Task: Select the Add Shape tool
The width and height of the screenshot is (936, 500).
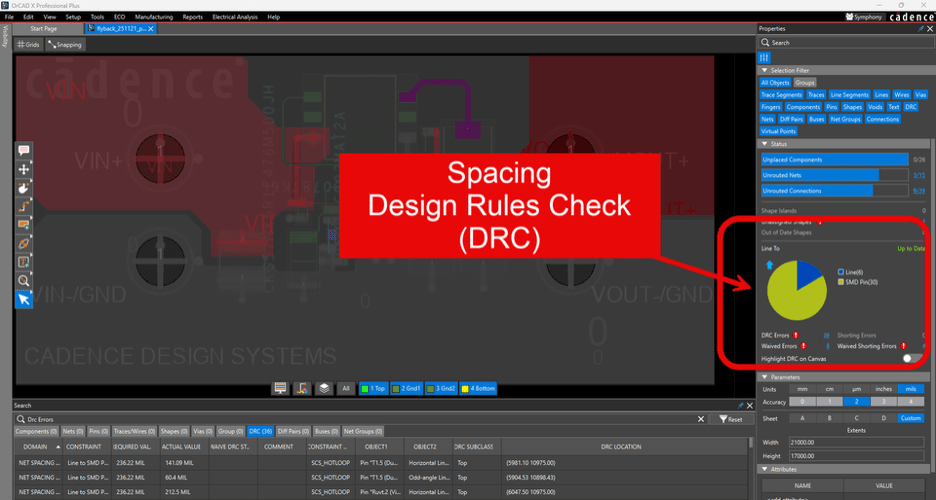Action: (24, 225)
